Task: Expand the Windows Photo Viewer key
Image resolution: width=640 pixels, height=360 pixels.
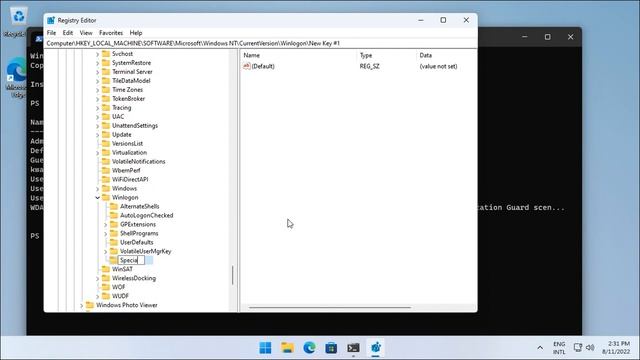Action: pos(82,305)
